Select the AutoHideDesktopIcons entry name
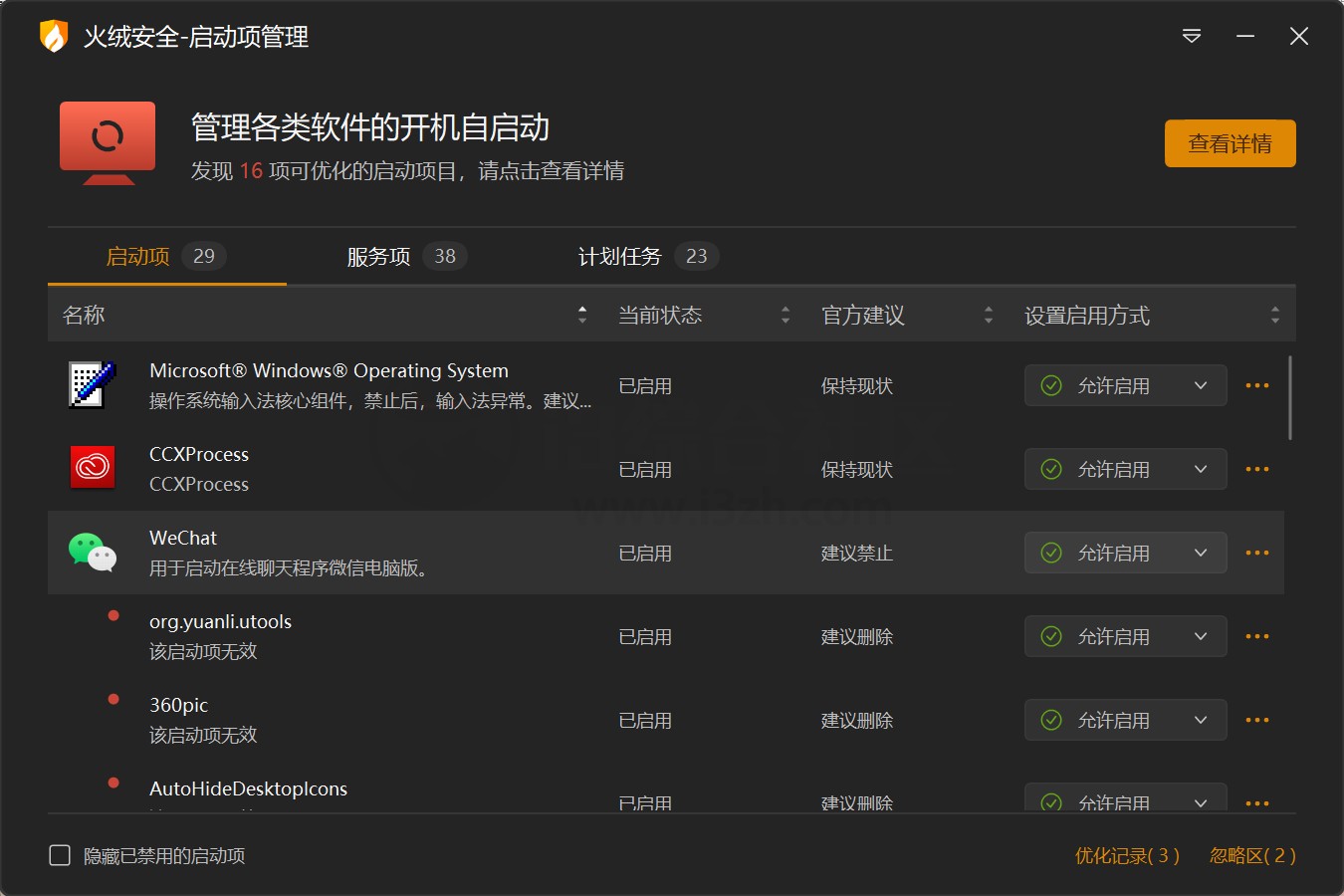The image size is (1344, 896). tap(248, 788)
